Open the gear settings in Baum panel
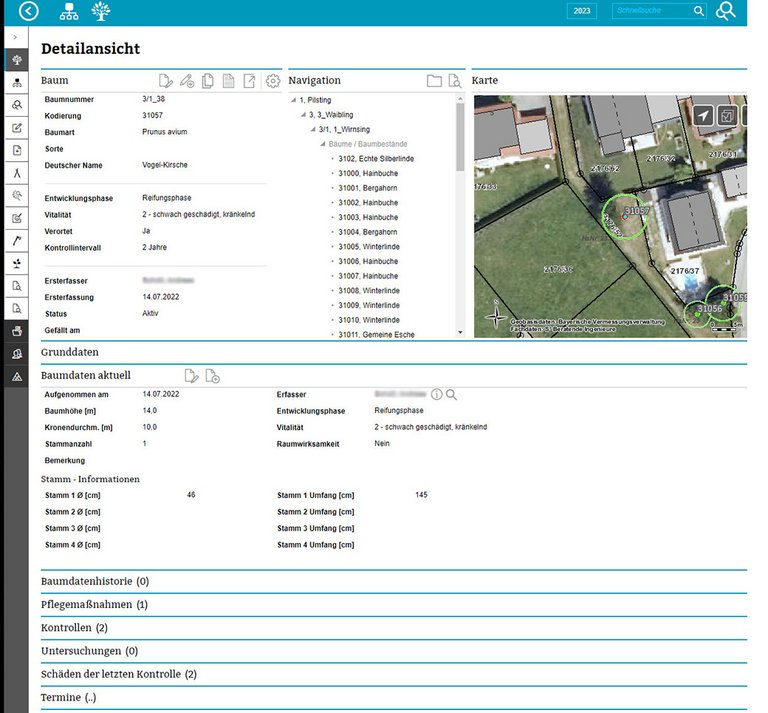Viewport: 768px width, 713px height. [x=272, y=80]
